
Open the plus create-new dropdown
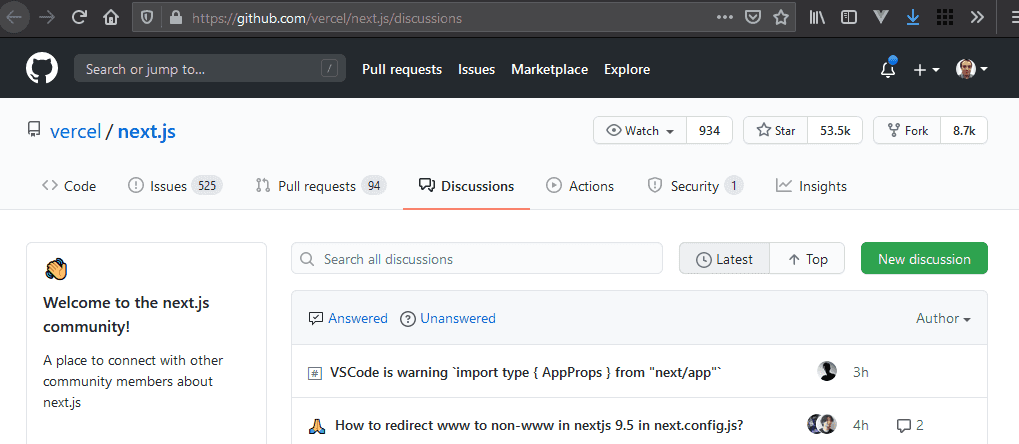[926, 69]
